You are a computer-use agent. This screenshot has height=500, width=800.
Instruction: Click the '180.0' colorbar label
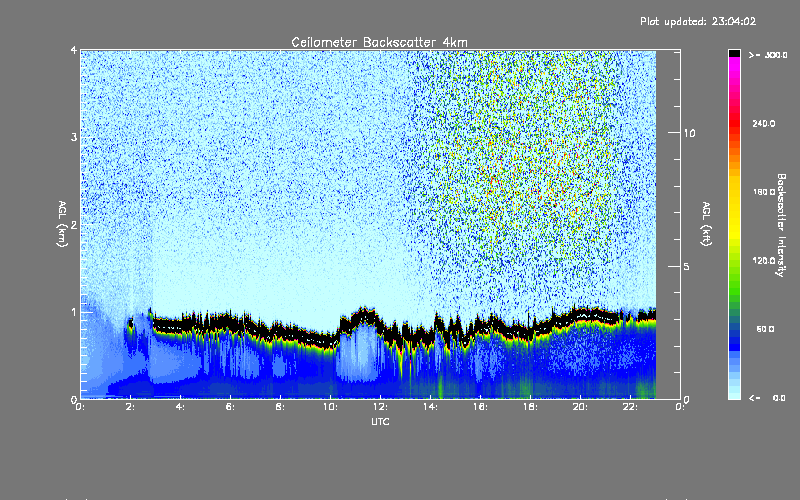point(764,192)
